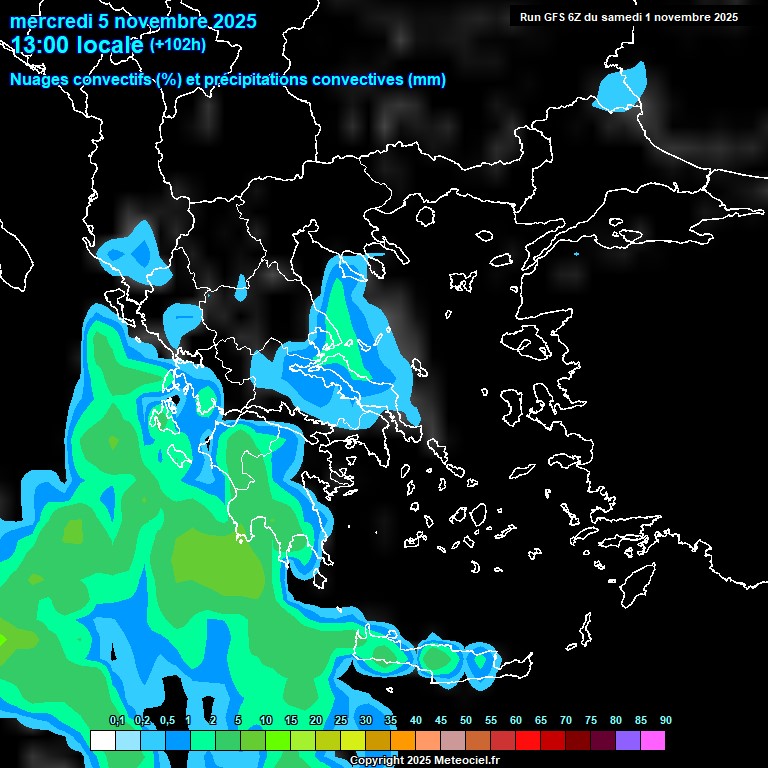Click the legend label 90
The height and width of the screenshot is (768, 768).
click(x=665, y=721)
